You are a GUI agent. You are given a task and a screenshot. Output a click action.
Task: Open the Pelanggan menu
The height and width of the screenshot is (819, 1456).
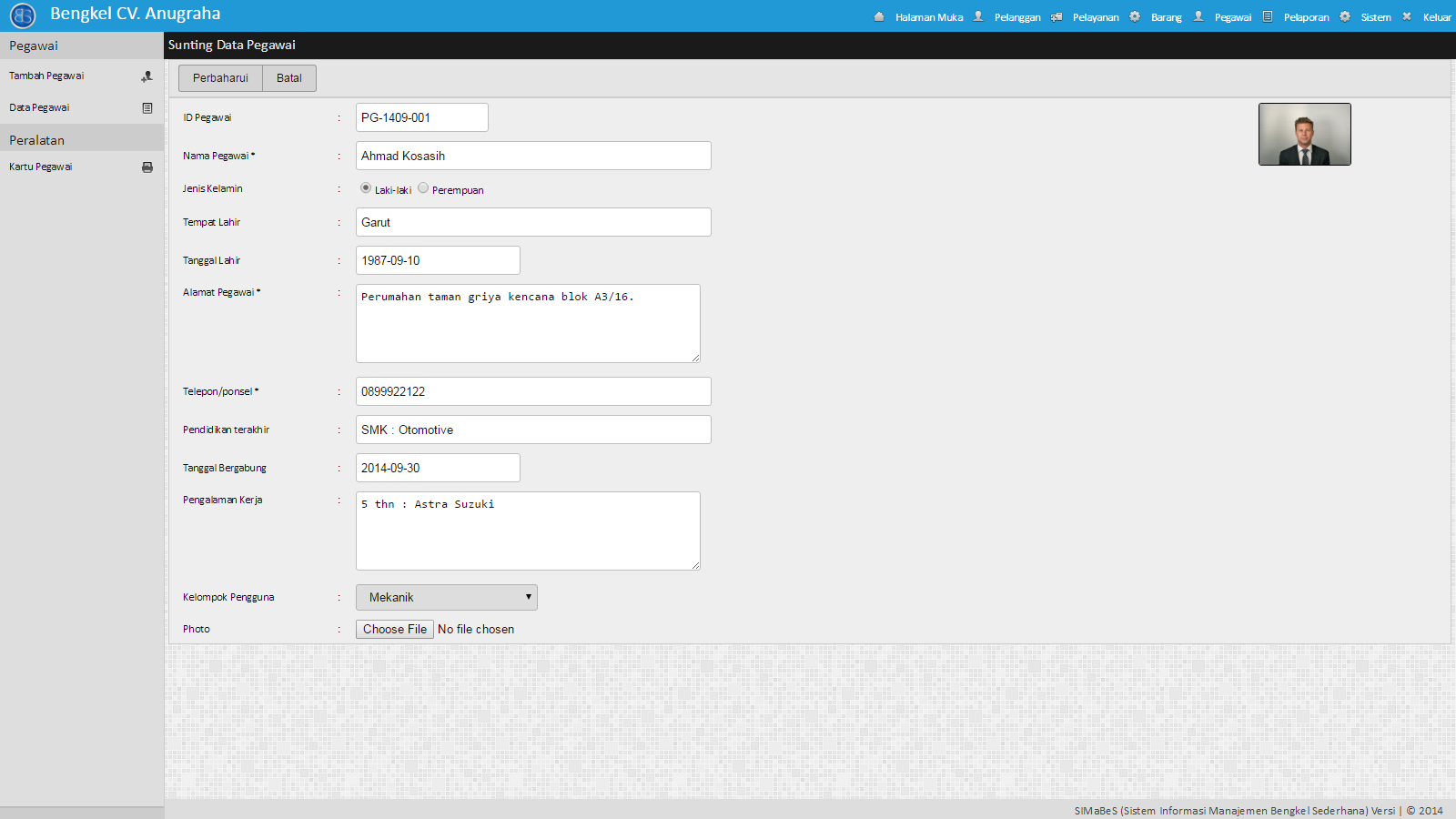[1016, 17]
